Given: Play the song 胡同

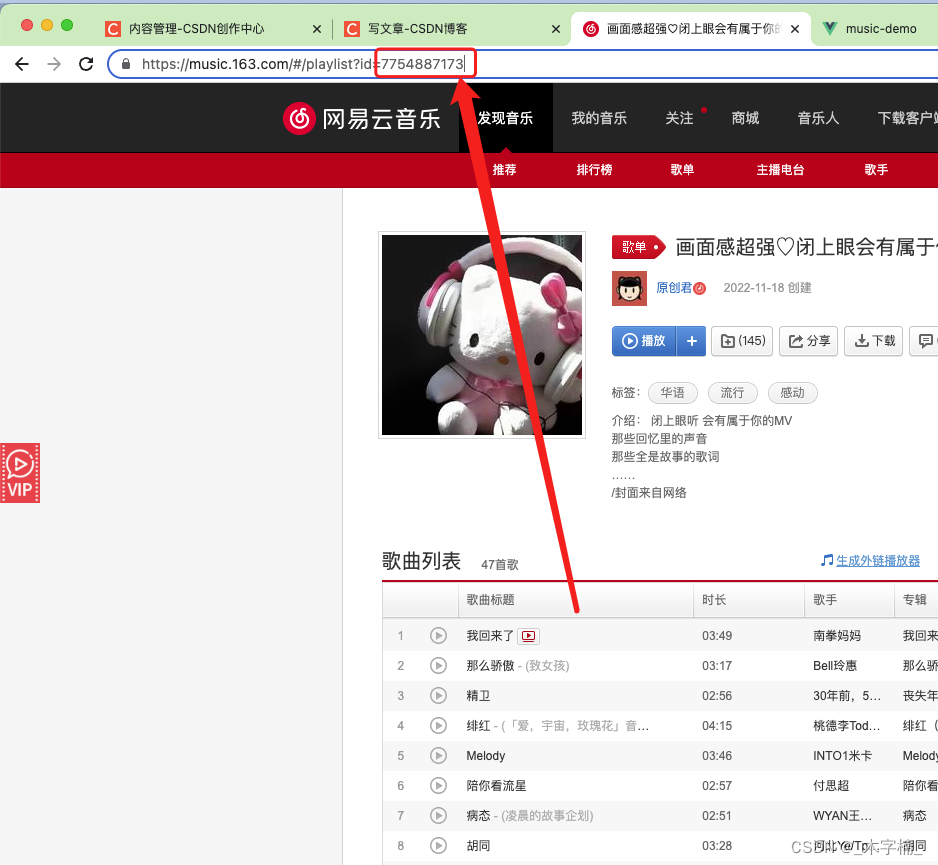Looking at the screenshot, I should (x=438, y=845).
